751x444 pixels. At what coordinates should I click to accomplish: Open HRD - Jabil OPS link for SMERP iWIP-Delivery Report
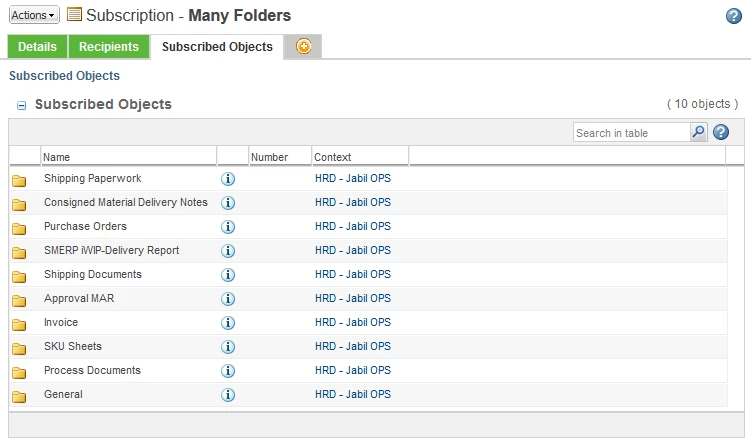coord(353,250)
